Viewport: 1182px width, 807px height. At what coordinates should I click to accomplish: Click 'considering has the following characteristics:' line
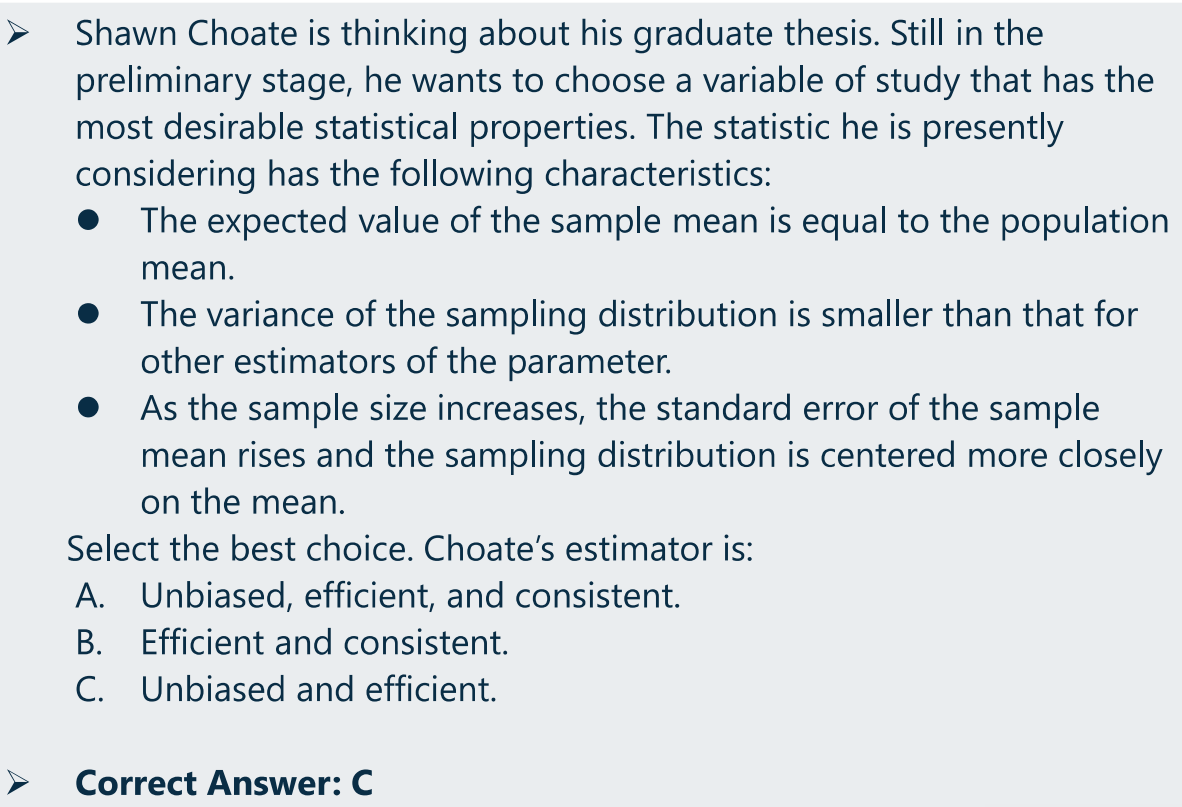pyautogui.click(x=424, y=175)
